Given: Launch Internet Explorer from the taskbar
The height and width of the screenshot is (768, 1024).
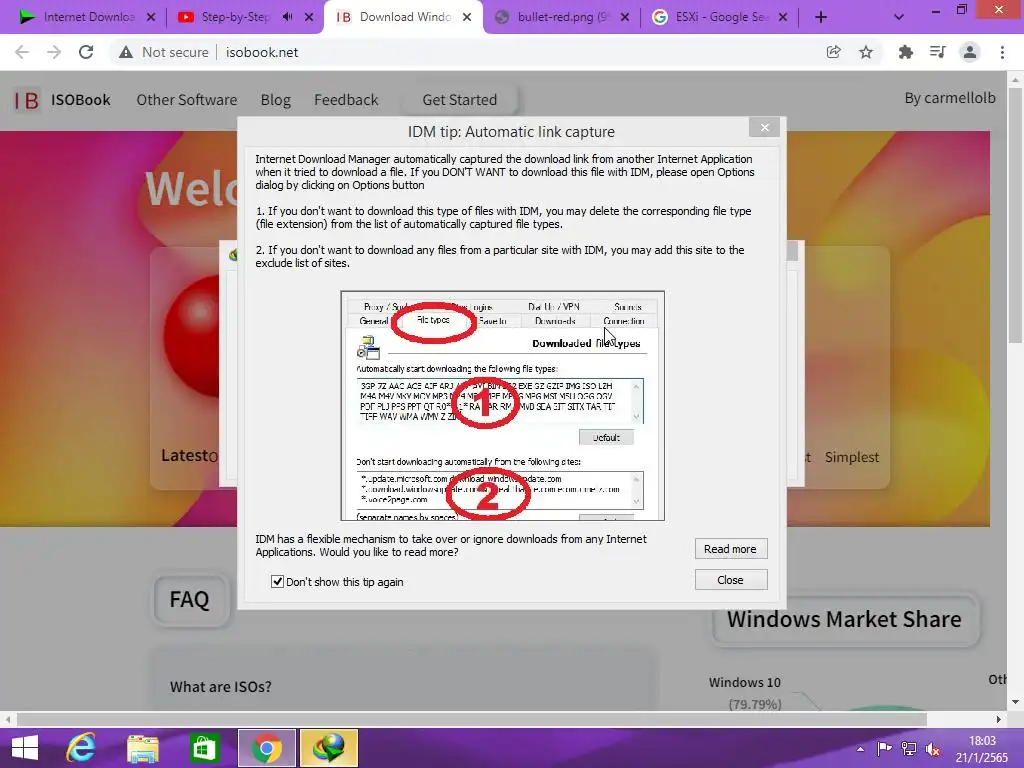Looking at the screenshot, I should click(x=82, y=748).
